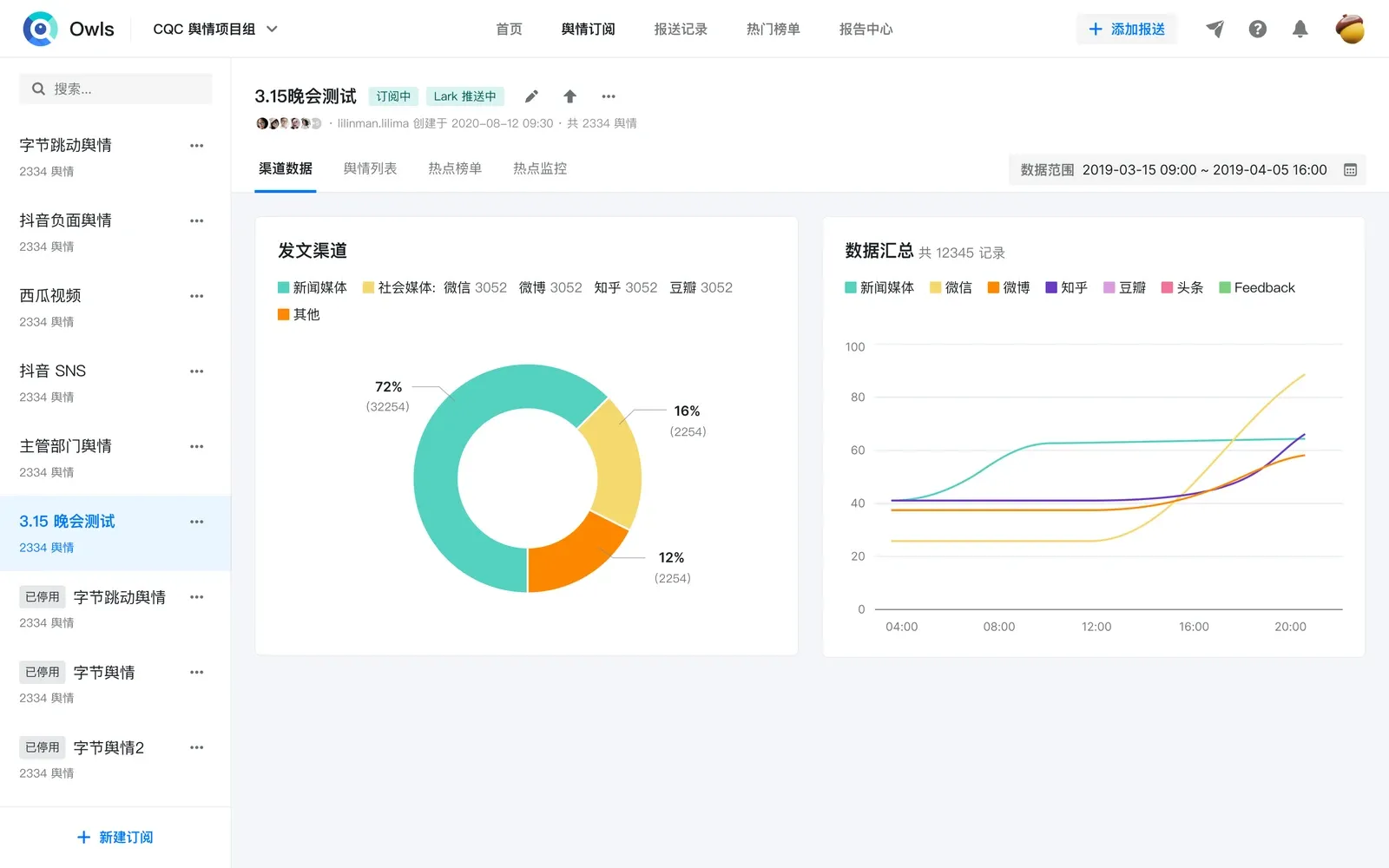Click the 新建订阅 button
Screen dimensions: 1389x868
[x=115, y=838]
